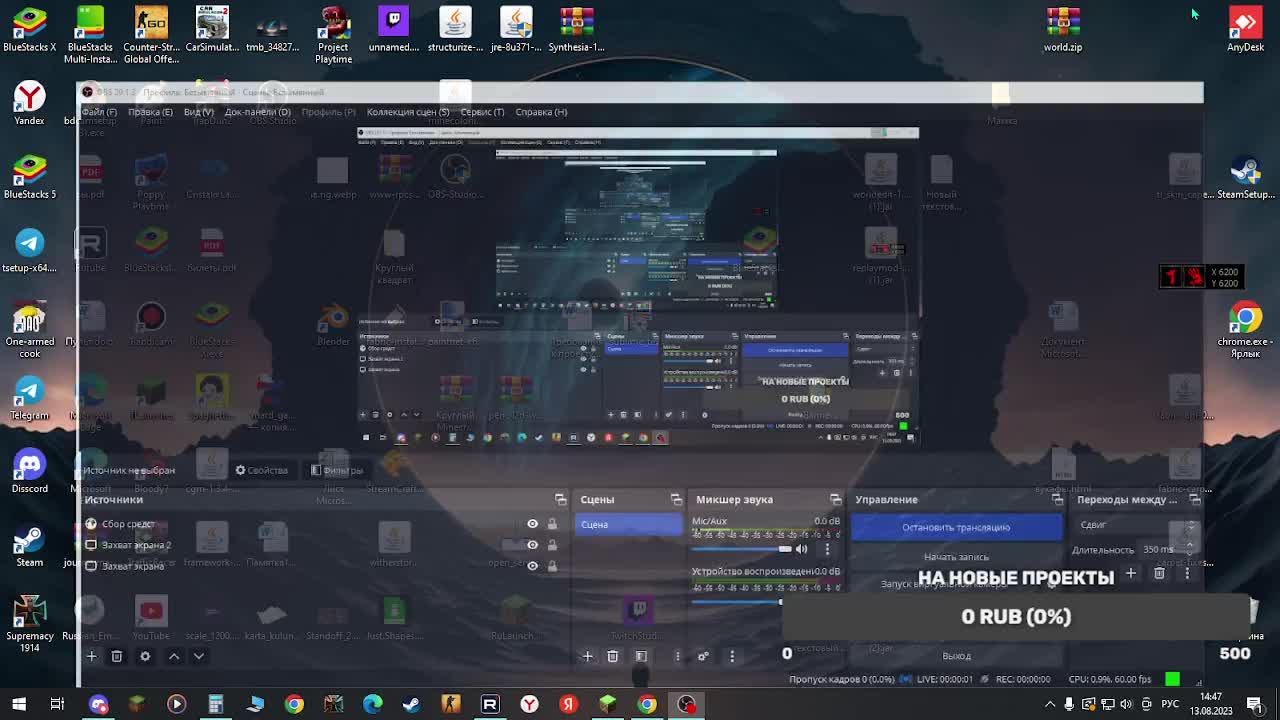Image resolution: width=1280 pixels, height=720 pixels.
Task: Open the taskbar clock showing 14:47
Action: click(x=1210, y=702)
